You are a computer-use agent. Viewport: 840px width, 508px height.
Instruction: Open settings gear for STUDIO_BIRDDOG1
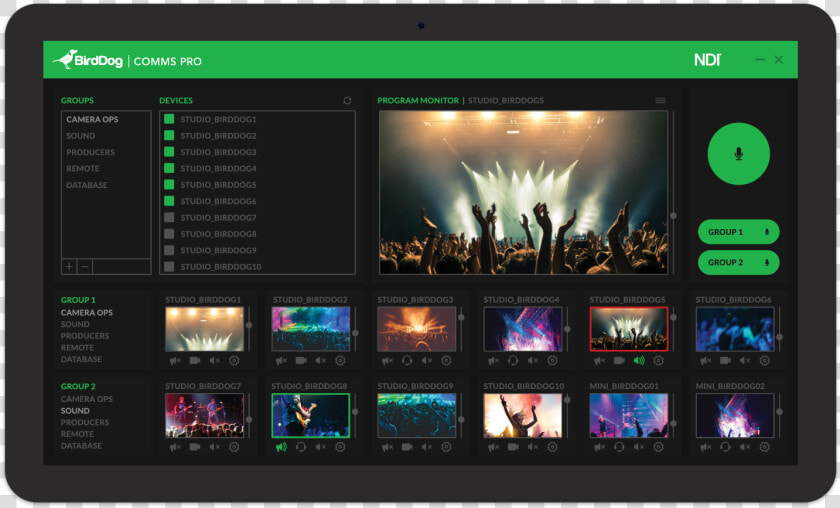(x=234, y=361)
